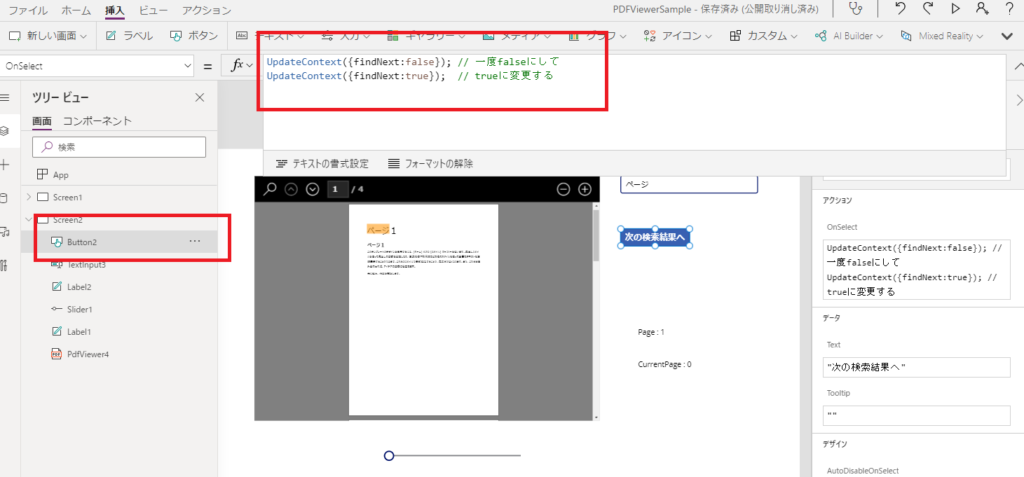1024x477 pixels.
Task: Select Slider1 in the tree view
Action: click(x=79, y=309)
